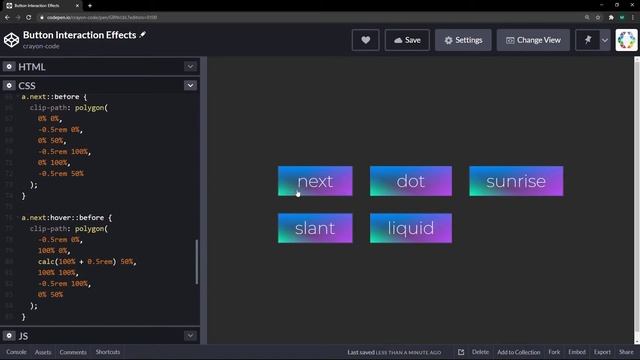Click the 'sunrise' gradient button
Viewport: 640px width, 360px height.
(x=516, y=181)
